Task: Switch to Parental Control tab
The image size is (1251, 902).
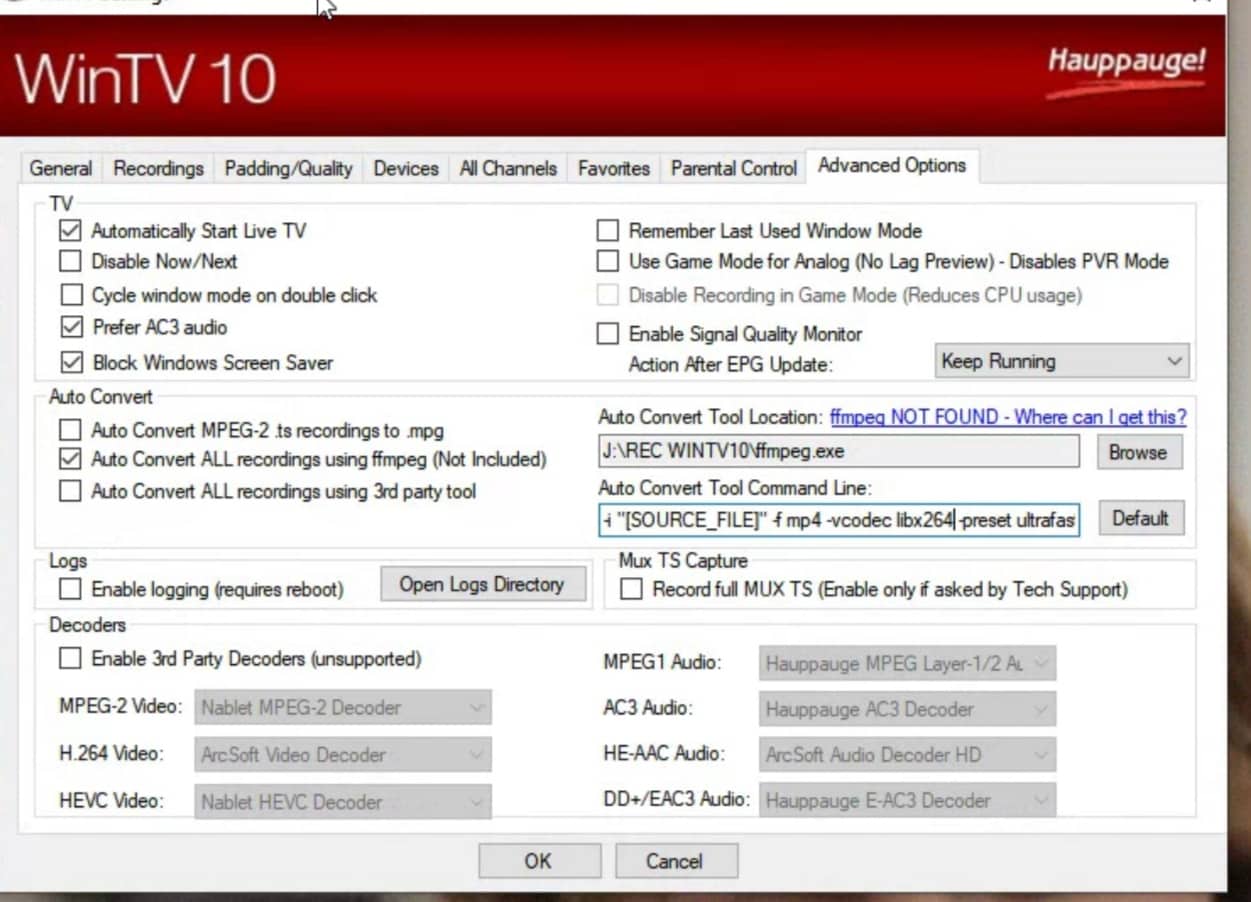Action: (733, 168)
